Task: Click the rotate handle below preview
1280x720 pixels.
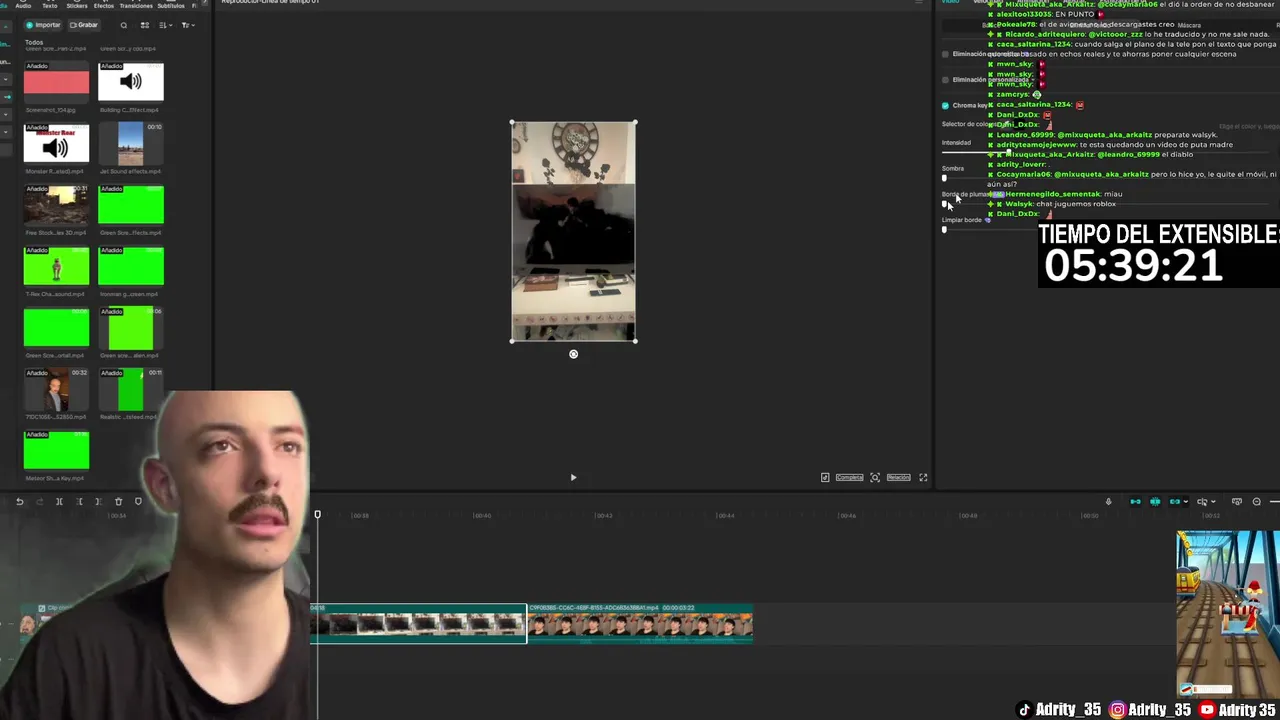Action: pyautogui.click(x=573, y=354)
